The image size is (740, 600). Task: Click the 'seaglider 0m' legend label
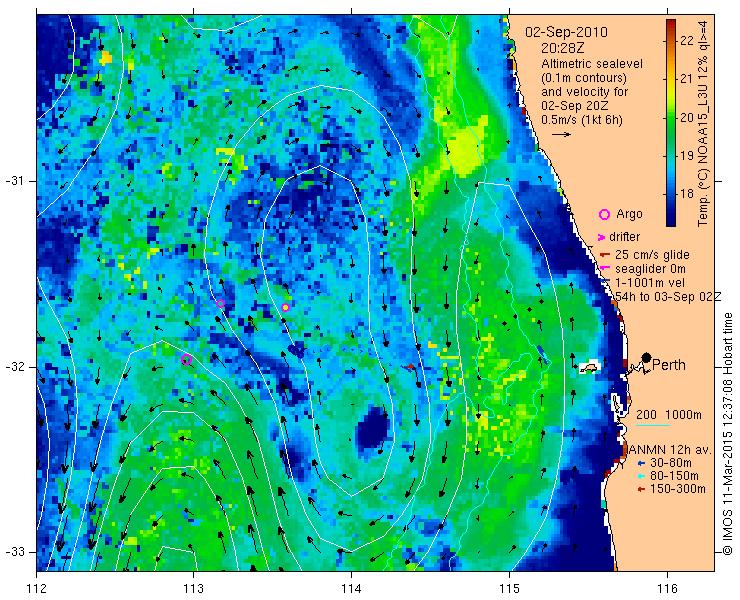pos(650,269)
